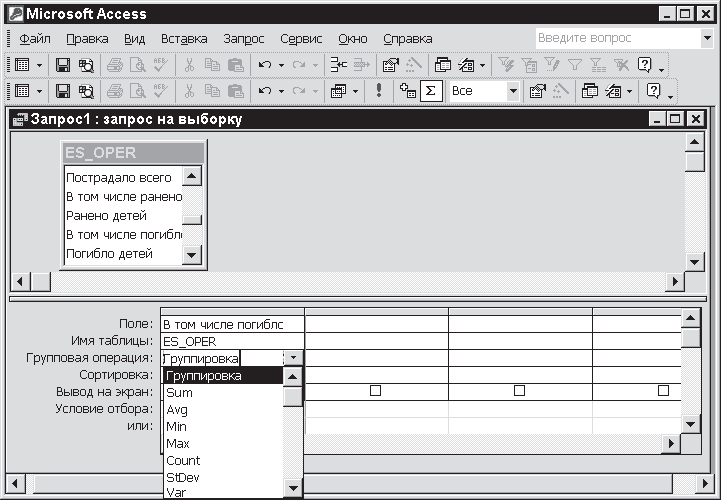
Task: Click ES_OPER field list scrollbar down arrow
Action: [x=193, y=256]
